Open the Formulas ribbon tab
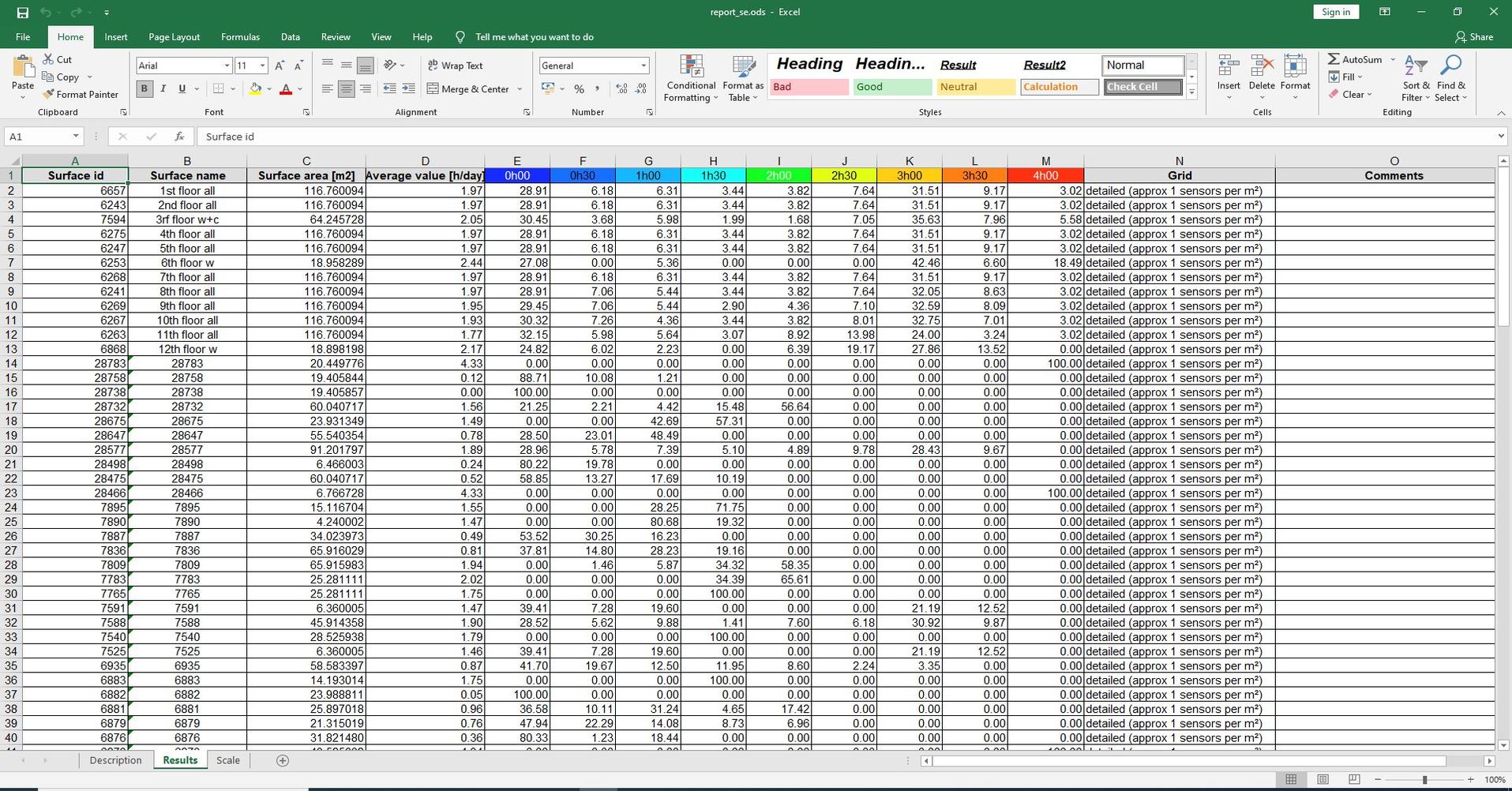This screenshot has width=1512, height=791. pos(240,37)
